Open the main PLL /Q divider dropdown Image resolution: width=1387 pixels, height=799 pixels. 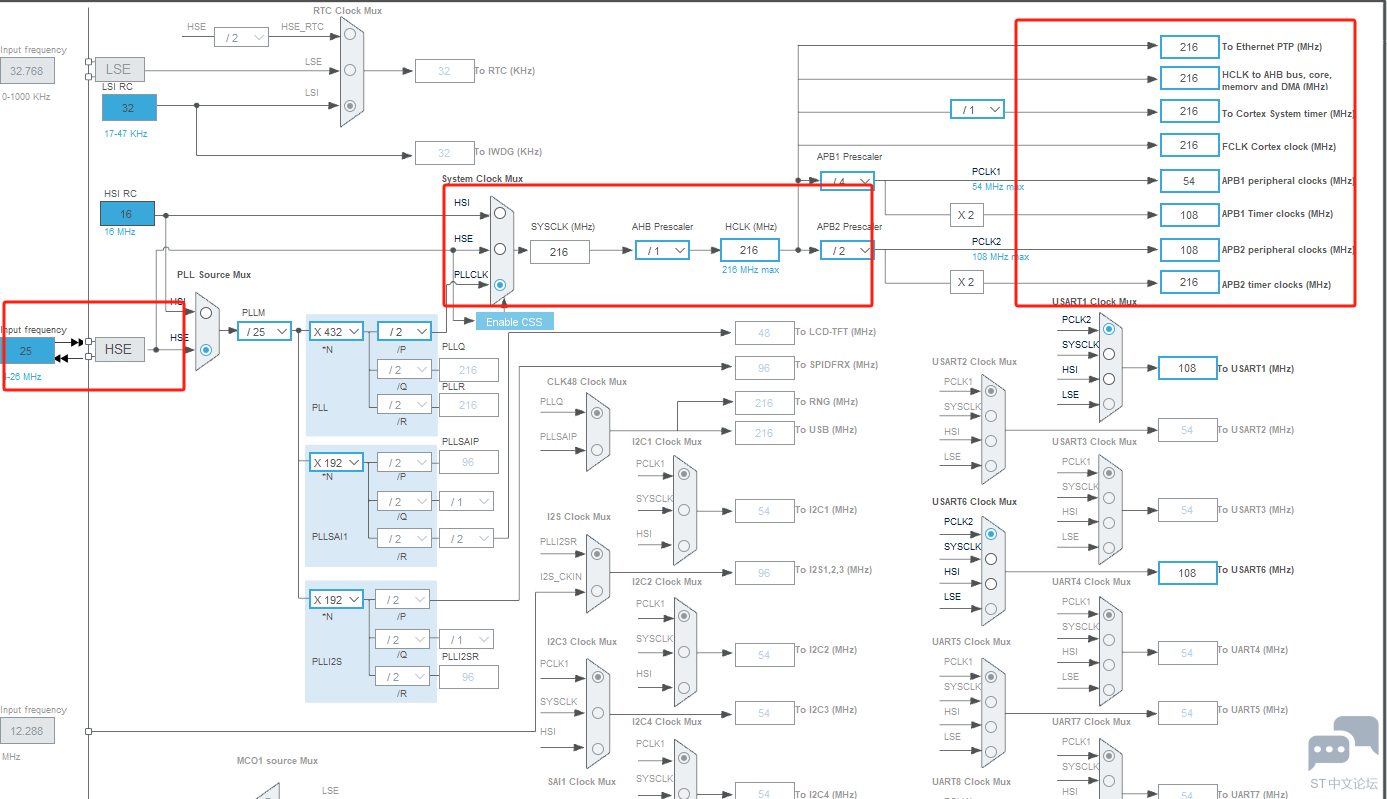[x=404, y=370]
